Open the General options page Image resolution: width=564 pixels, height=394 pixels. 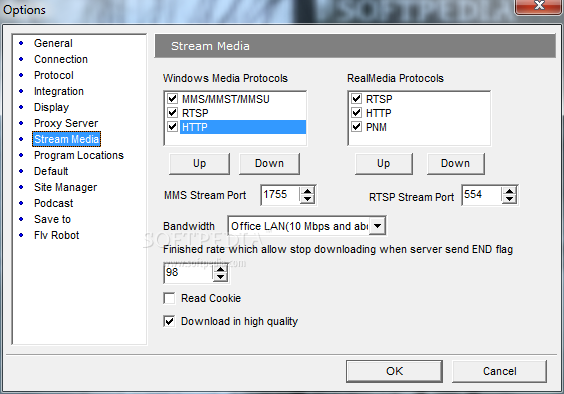click(53, 43)
